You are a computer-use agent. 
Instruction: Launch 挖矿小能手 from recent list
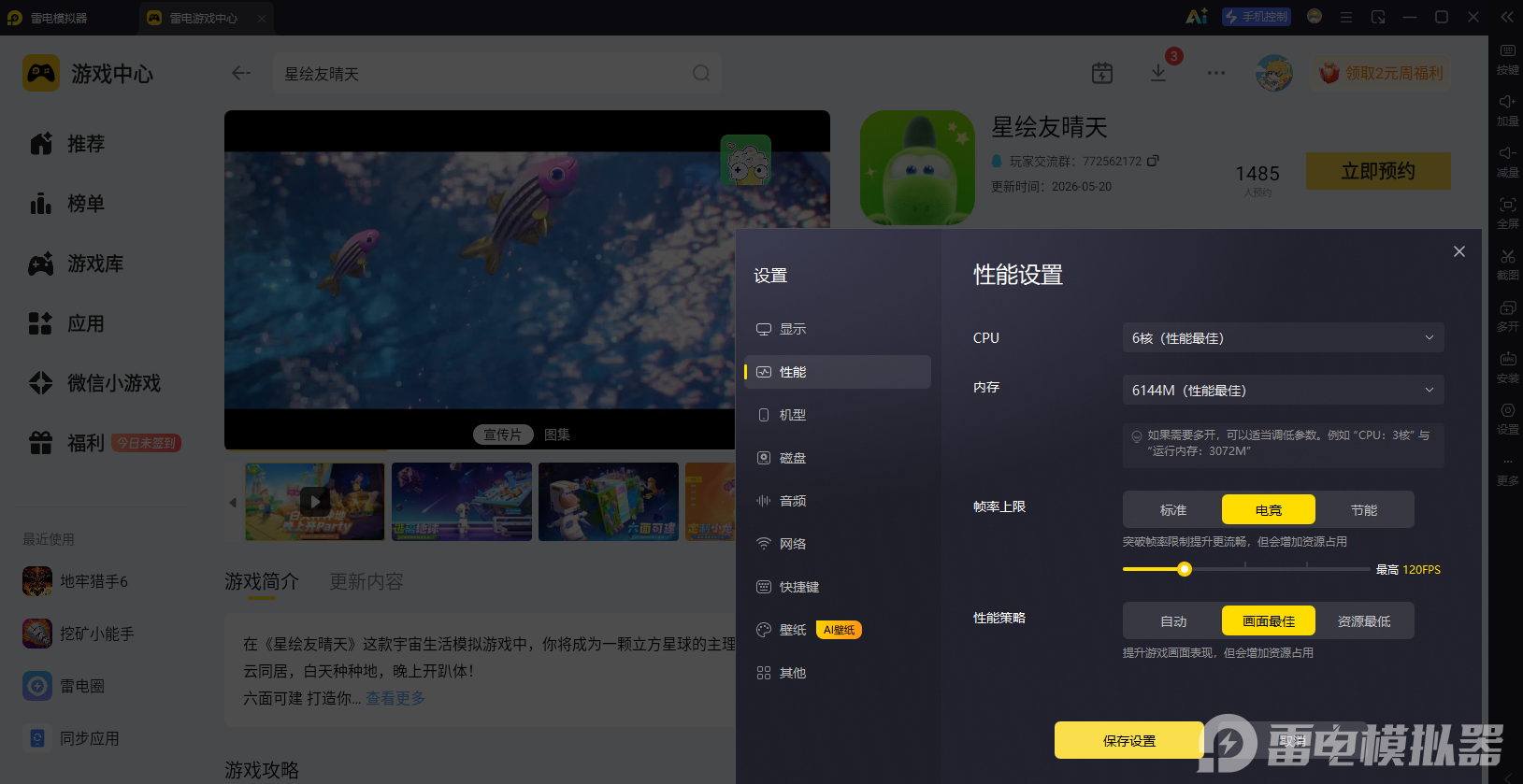tap(79, 634)
